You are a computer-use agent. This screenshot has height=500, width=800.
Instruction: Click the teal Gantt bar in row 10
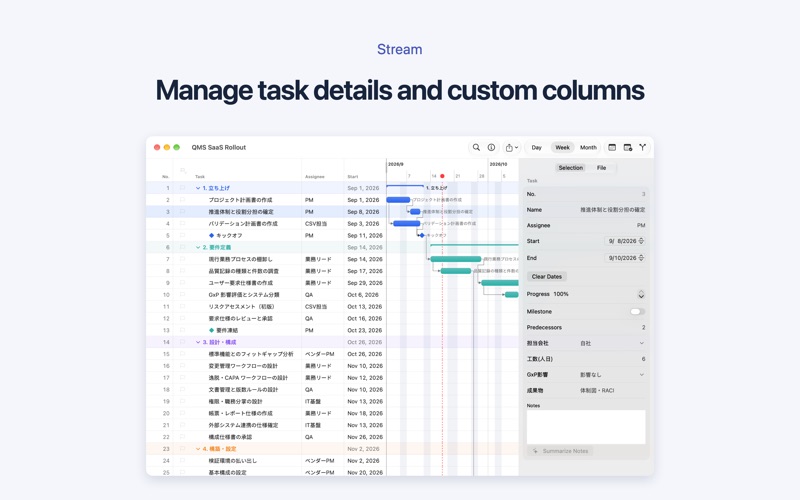(512, 295)
